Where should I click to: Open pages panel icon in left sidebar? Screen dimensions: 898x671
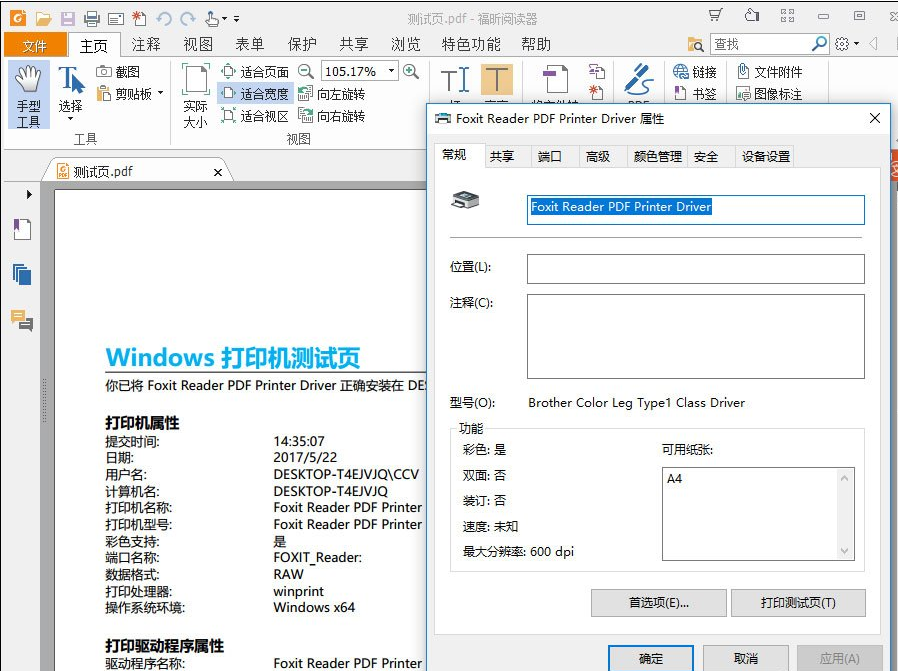pyautogui.click(x=22, y=274)
